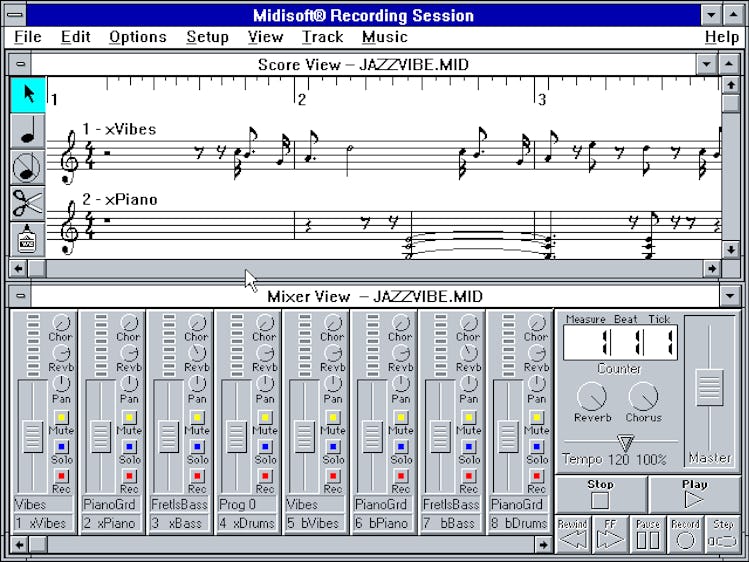Solo track 2 xPiano
This screenshot has width=749, height=562.
(x=129, y=447)
